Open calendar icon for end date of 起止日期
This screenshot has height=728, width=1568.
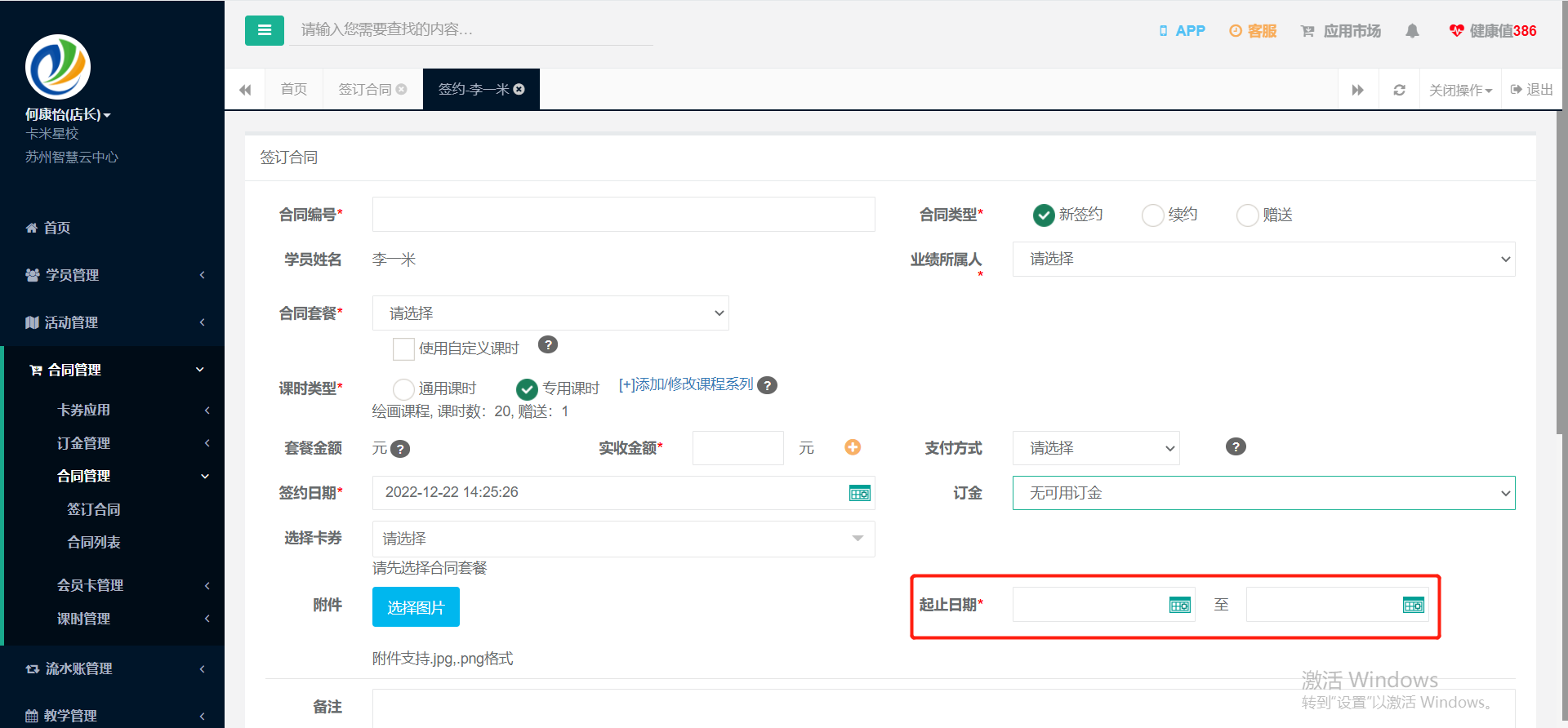click(x=1414, y=605)
